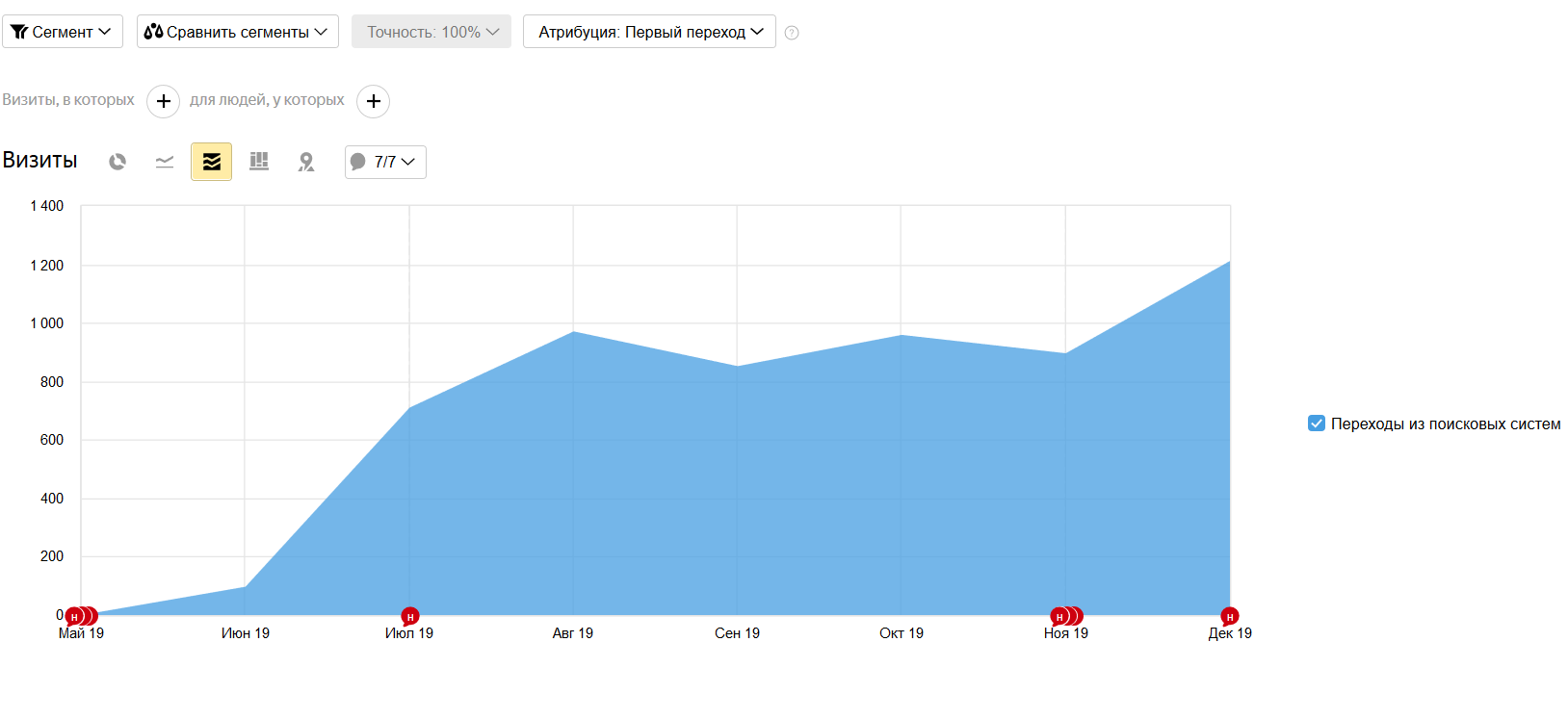Click the chart peak at Авг 19
This screenshot has height=719, width=1568.
pos(573,332)
